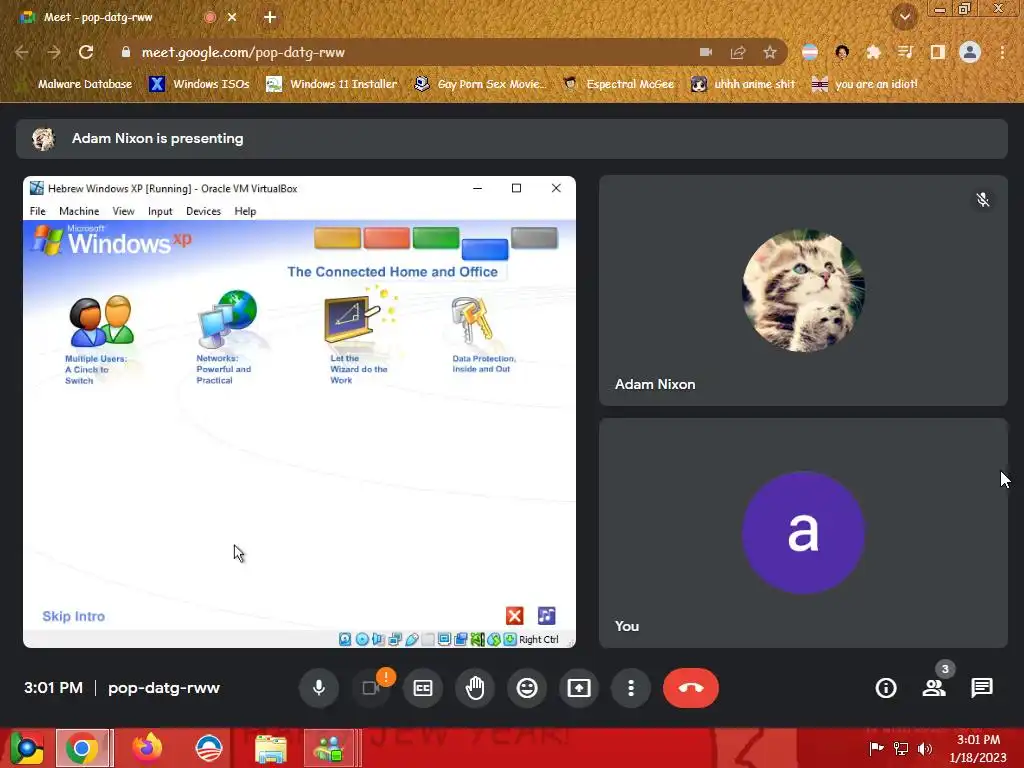This screenshot has height=768, width=1024.
Task: Click the Present now button
Action: tap(579, 688)
